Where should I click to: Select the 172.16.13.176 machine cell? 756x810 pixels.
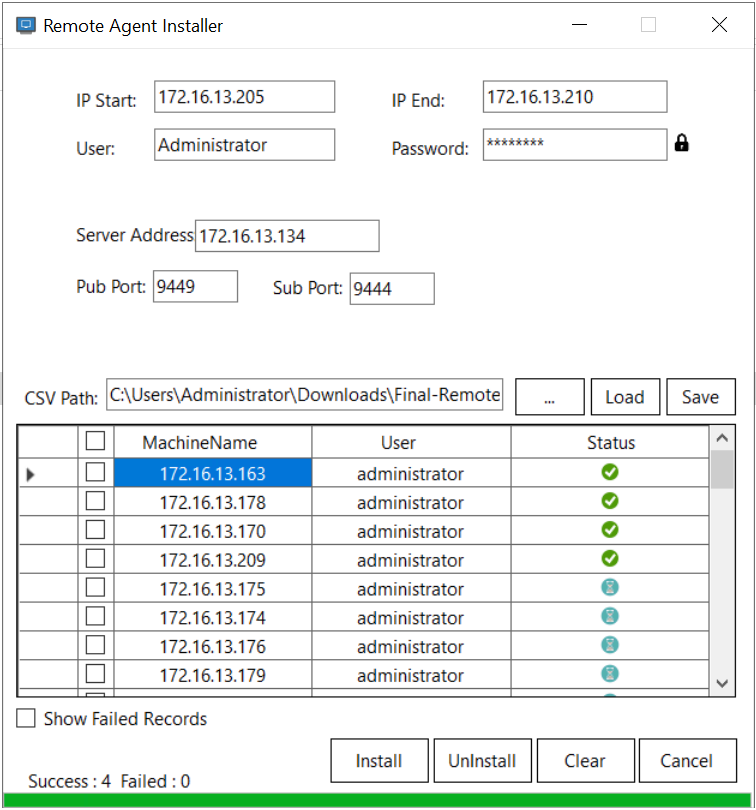coord(212,646)
